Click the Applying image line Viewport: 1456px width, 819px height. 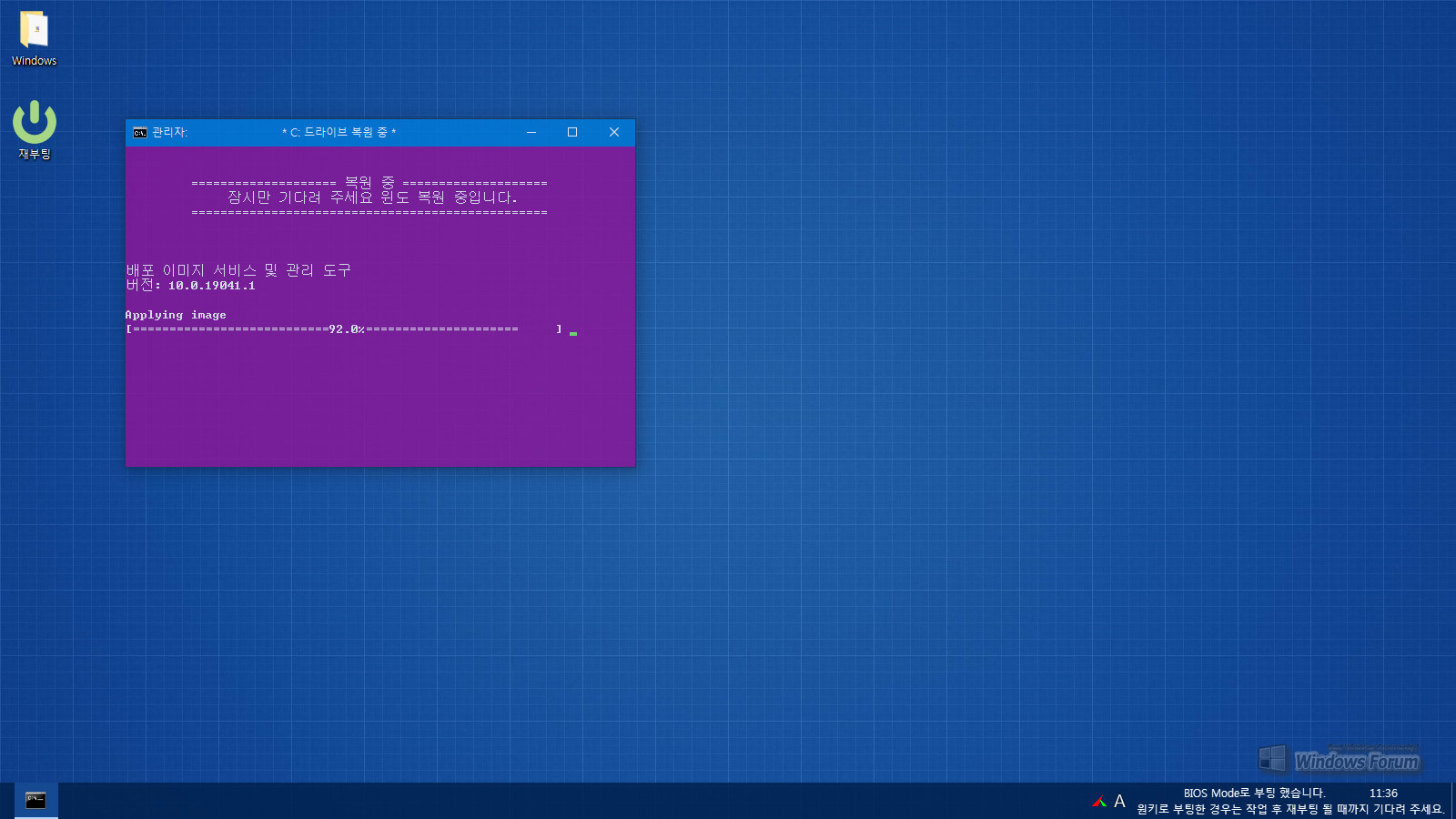pos(176,315)
